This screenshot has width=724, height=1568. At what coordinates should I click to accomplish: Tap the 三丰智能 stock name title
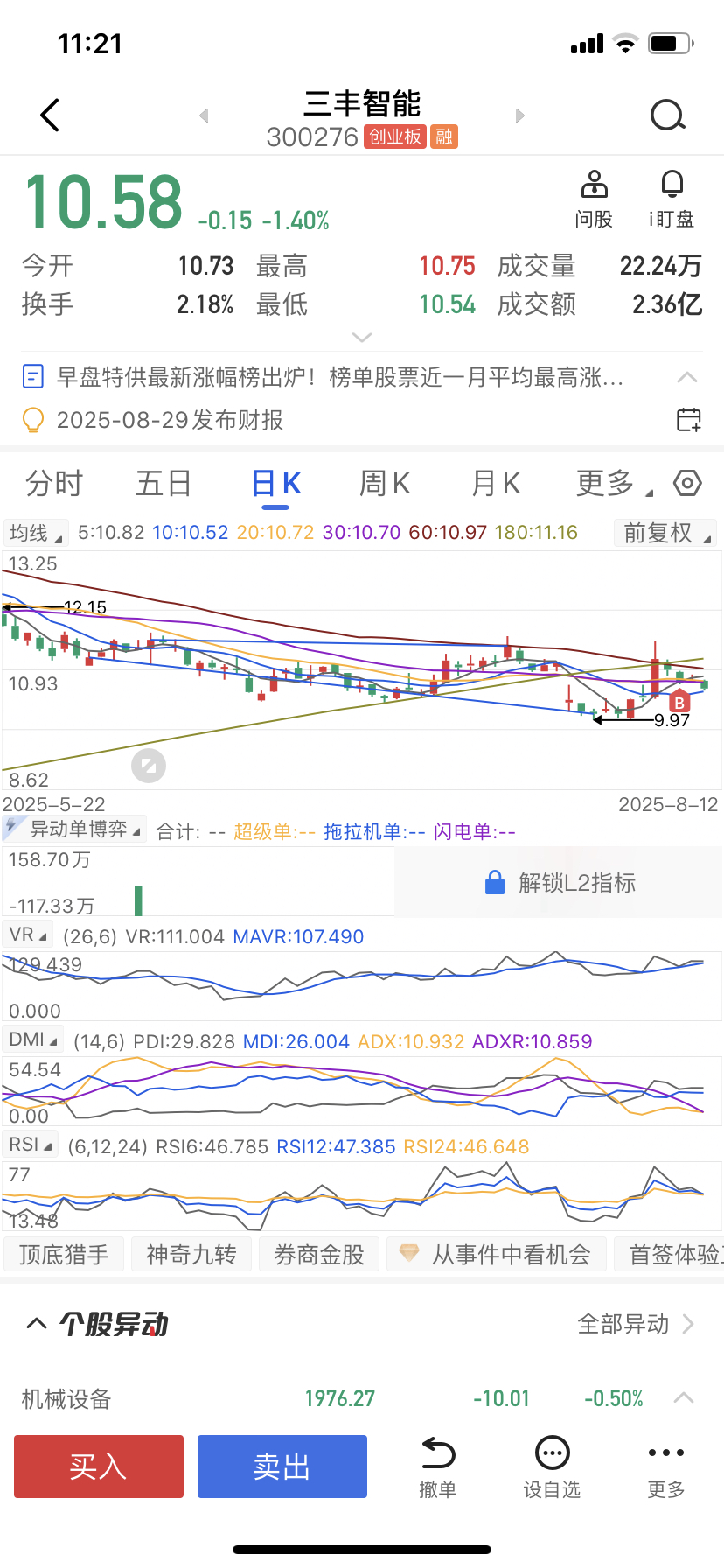pos(362,103)
